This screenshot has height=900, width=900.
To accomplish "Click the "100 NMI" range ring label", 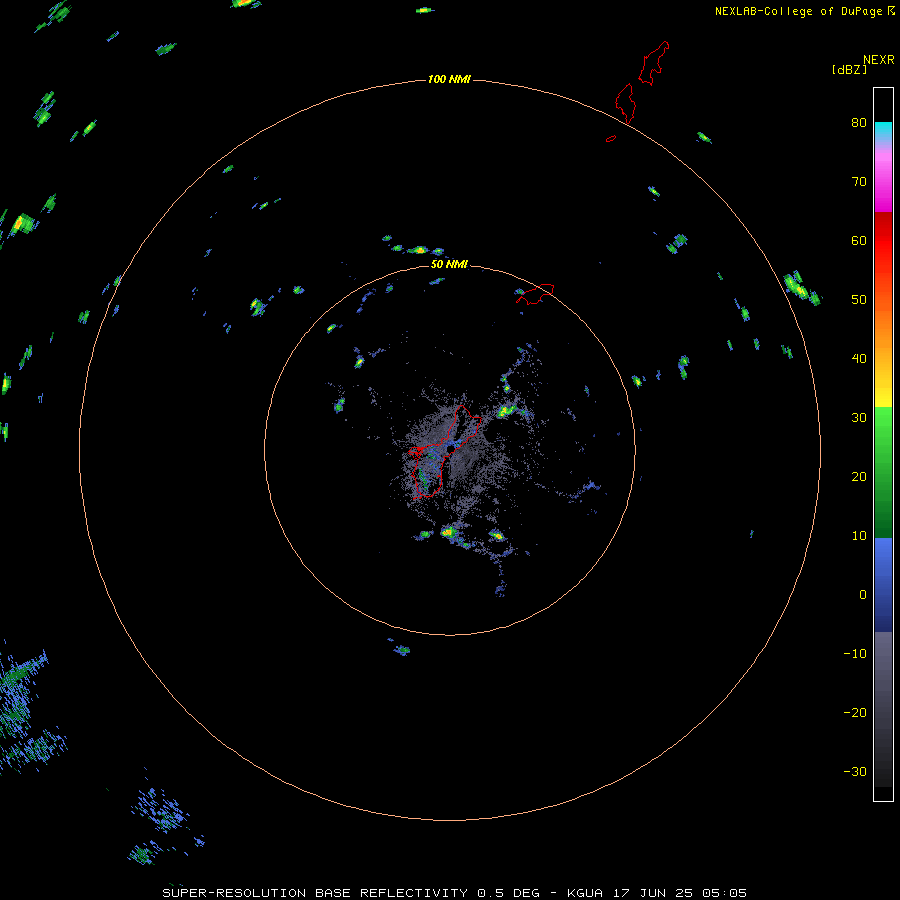I will [x=449, y=79].
